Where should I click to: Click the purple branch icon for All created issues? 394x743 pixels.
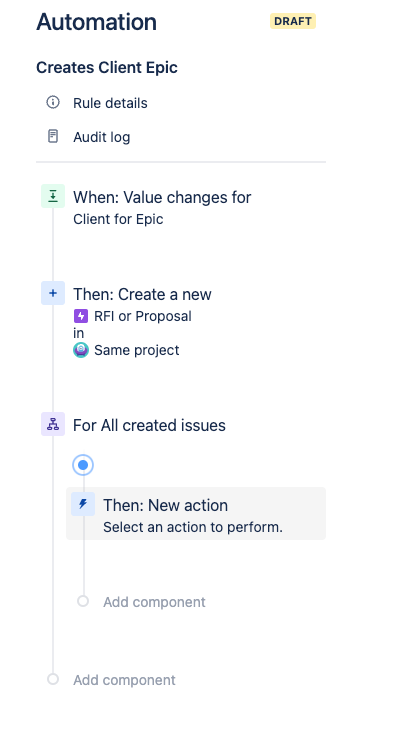[x=53, y=424]
